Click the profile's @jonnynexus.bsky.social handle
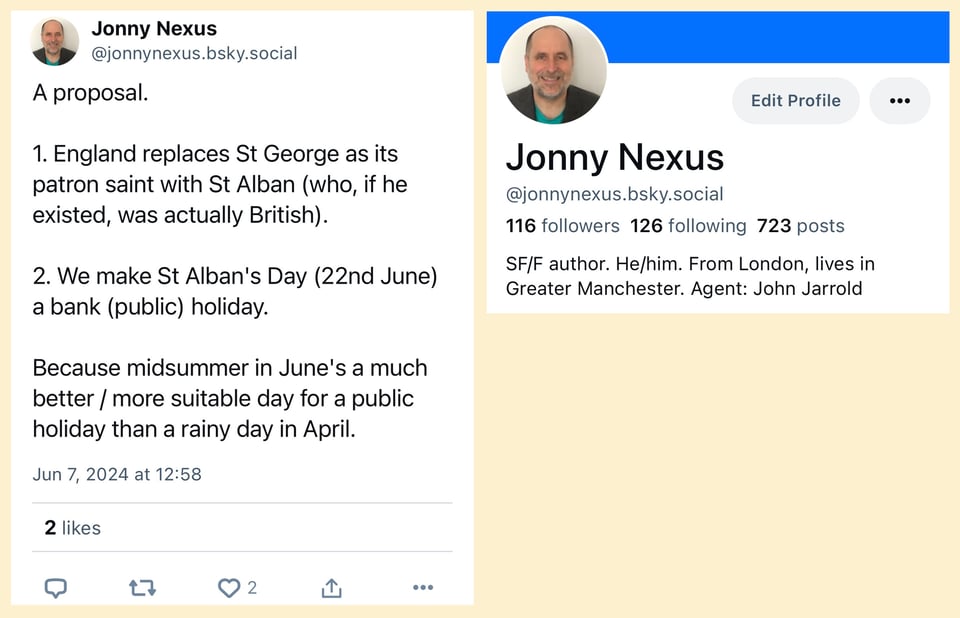 [x=614, y=194]
